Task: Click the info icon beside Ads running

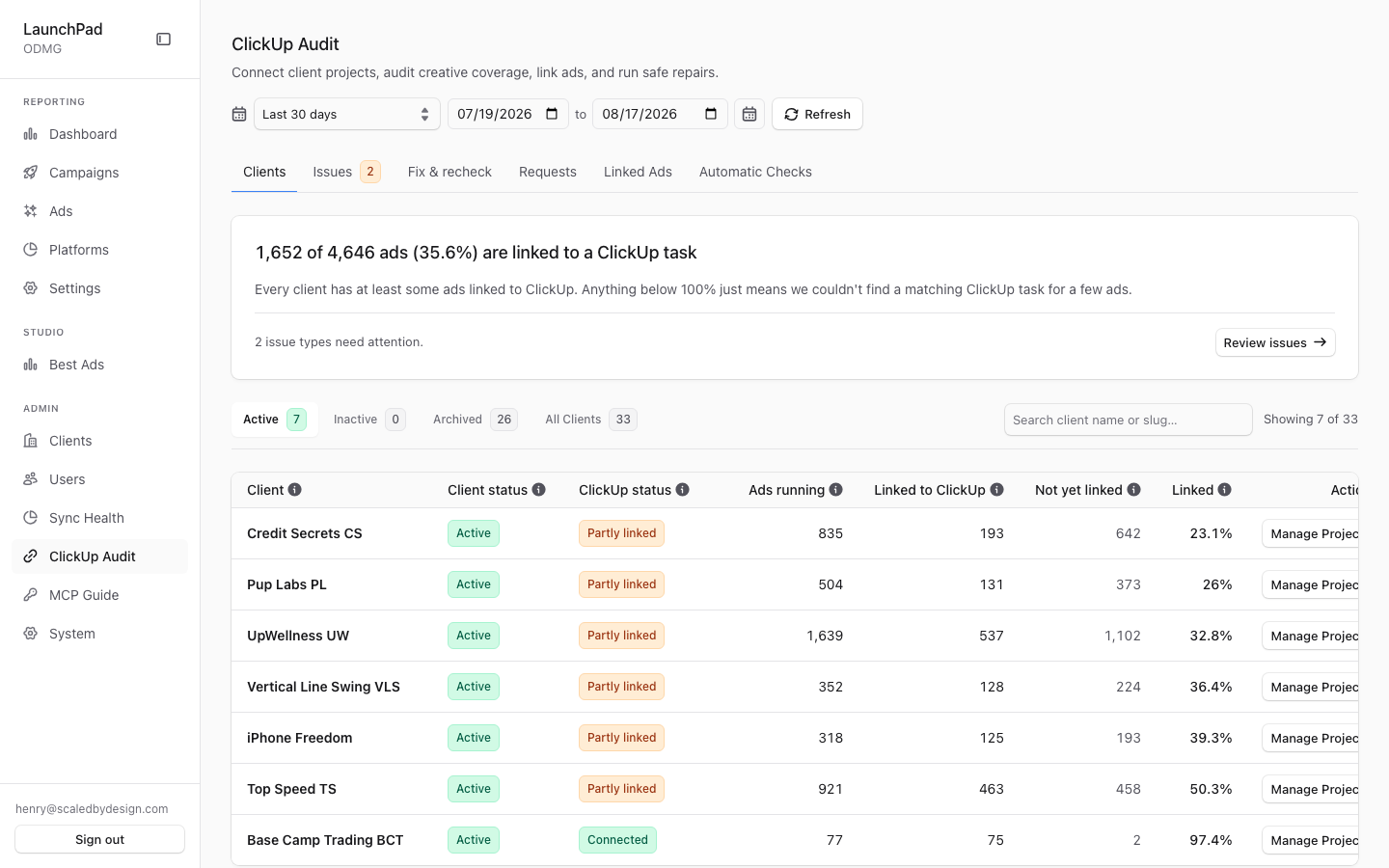Action: [836, 490]
